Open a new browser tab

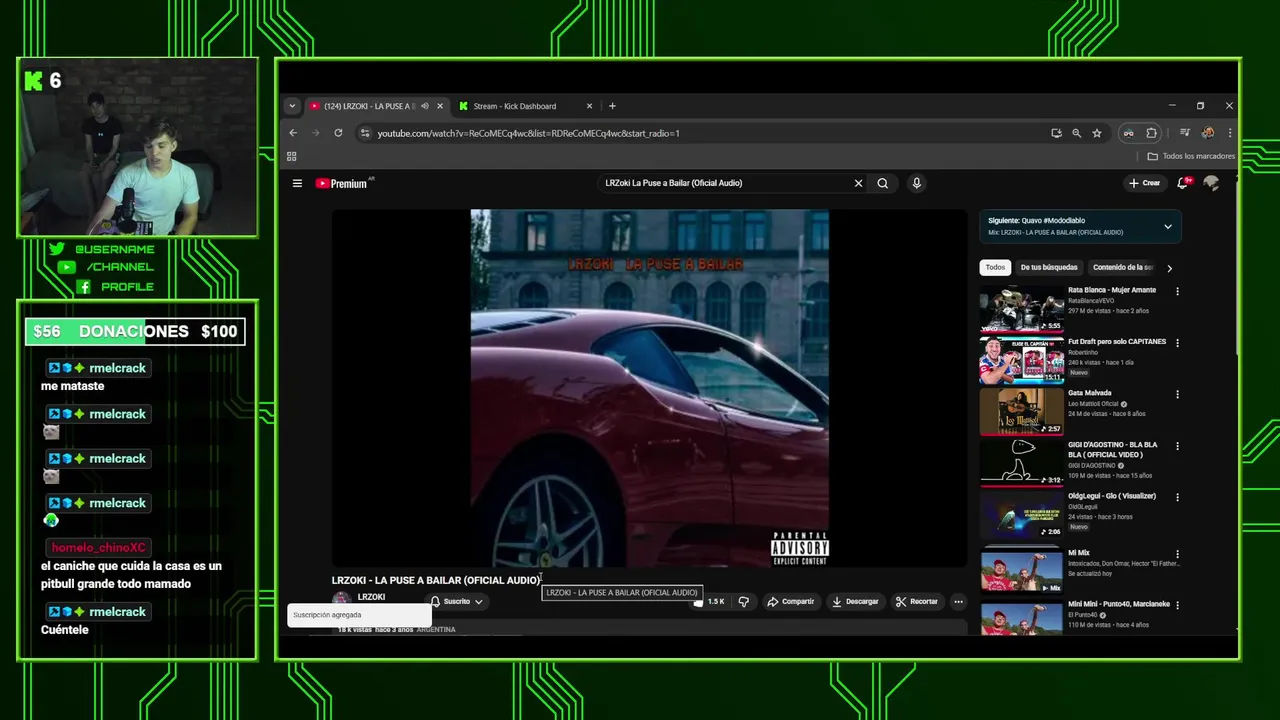[612, 106]
